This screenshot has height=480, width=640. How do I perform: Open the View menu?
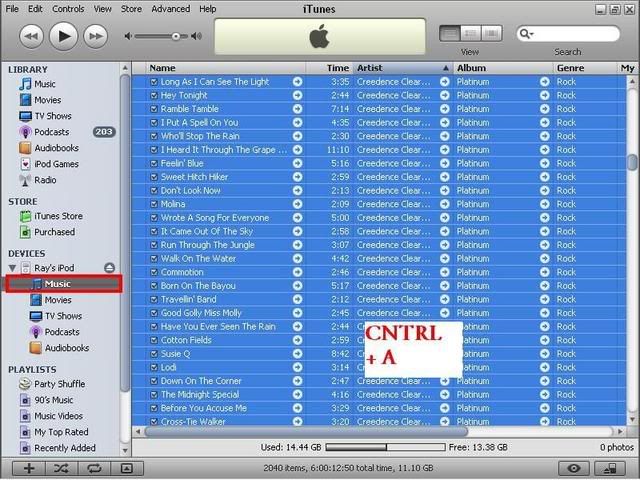[102, 9]
